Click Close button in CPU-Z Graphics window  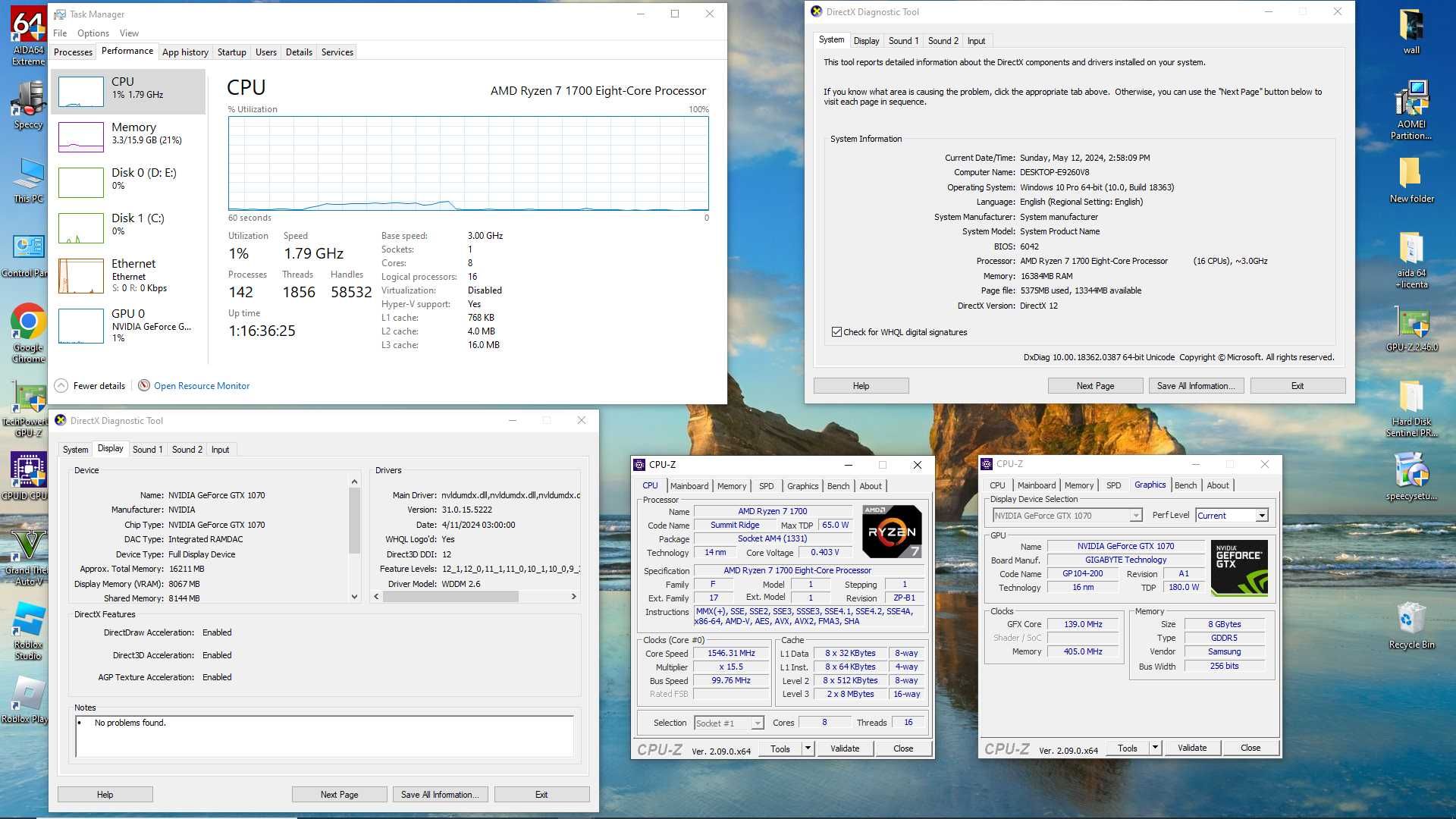point(1250,748)
